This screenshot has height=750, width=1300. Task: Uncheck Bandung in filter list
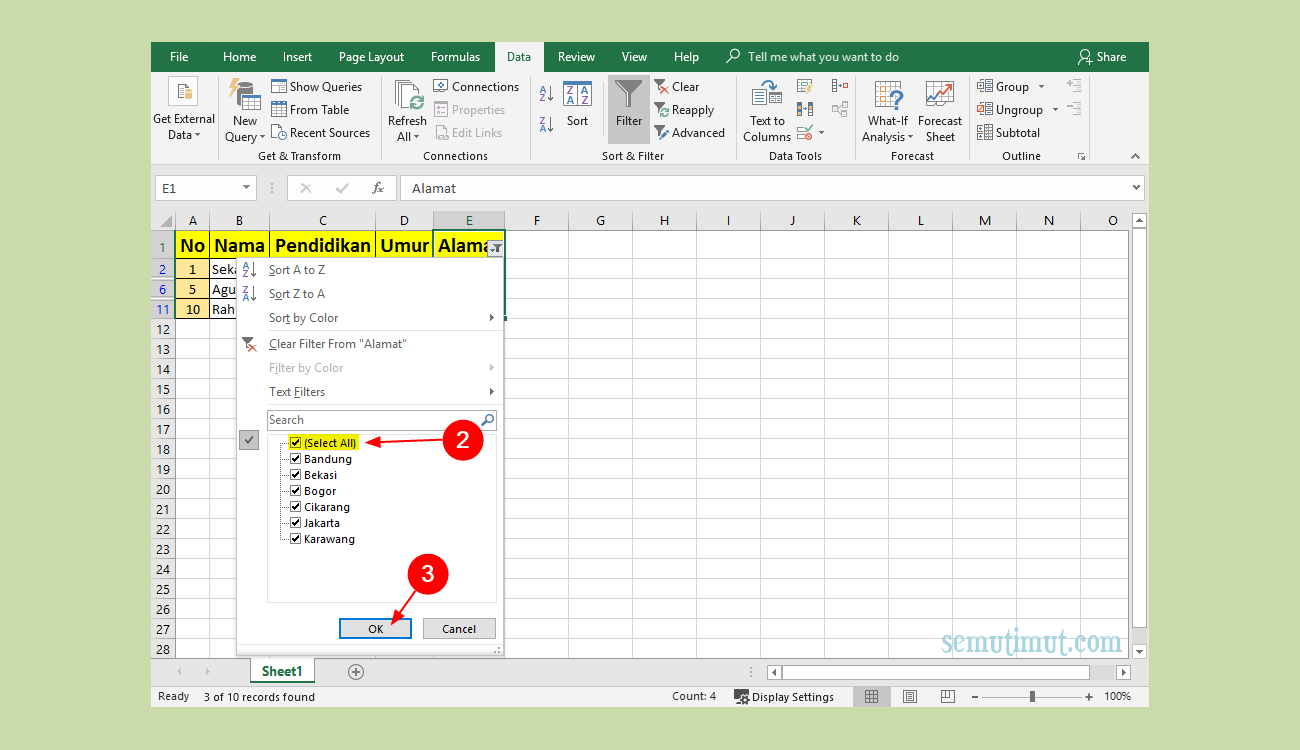[295, 459]
